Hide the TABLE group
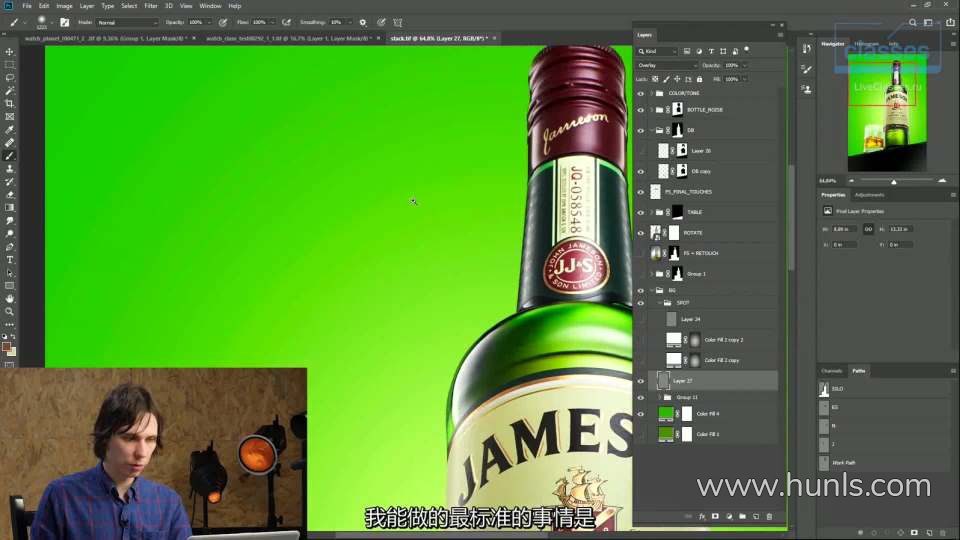The image size is (960, 540). tap(640, 212)
